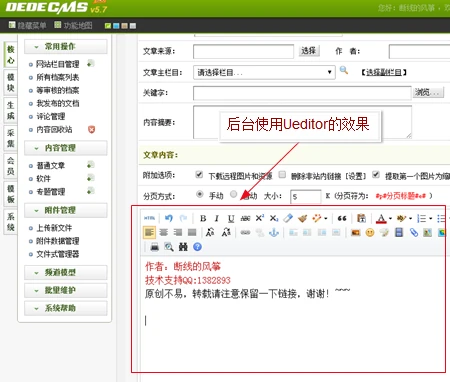Screen dimensions: 450x382
Task: Insert an ordered list
Action: pyautogui.click(x=421, y=219)
